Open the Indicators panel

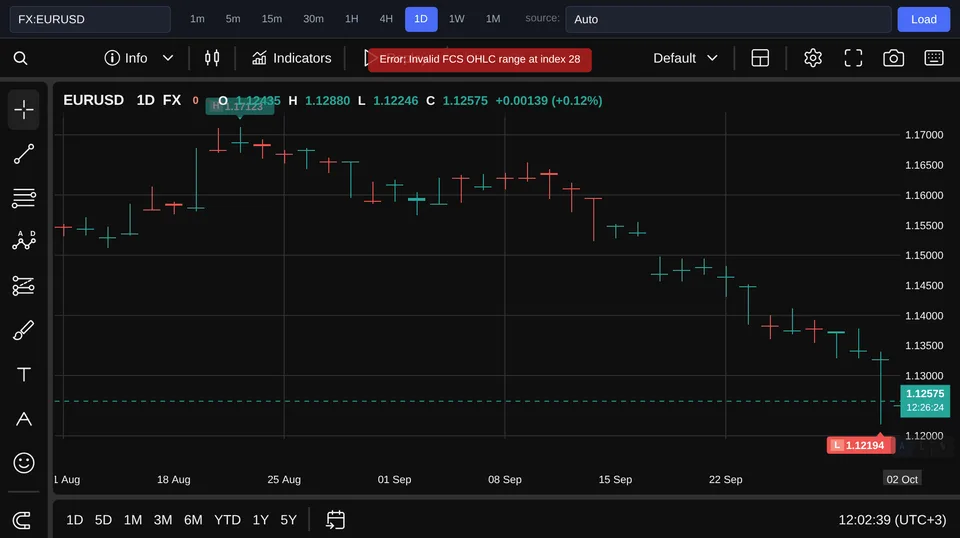[x=292, y=58]
